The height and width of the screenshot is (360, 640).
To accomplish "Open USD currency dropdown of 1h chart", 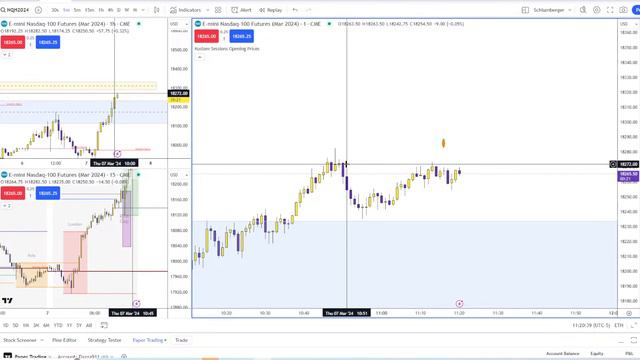I will (179, 24).
